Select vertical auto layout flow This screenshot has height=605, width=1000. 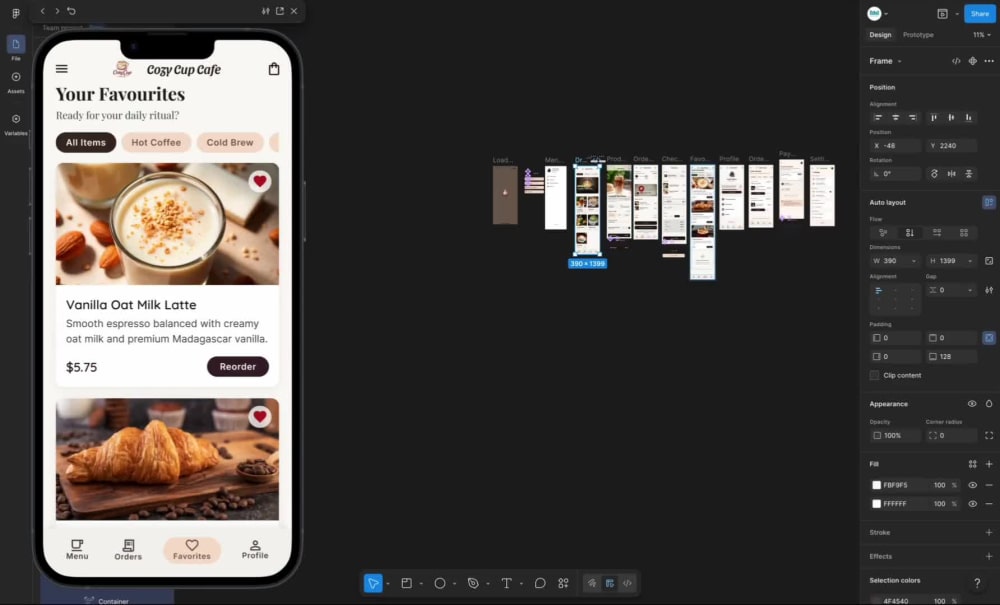[910, 233]
